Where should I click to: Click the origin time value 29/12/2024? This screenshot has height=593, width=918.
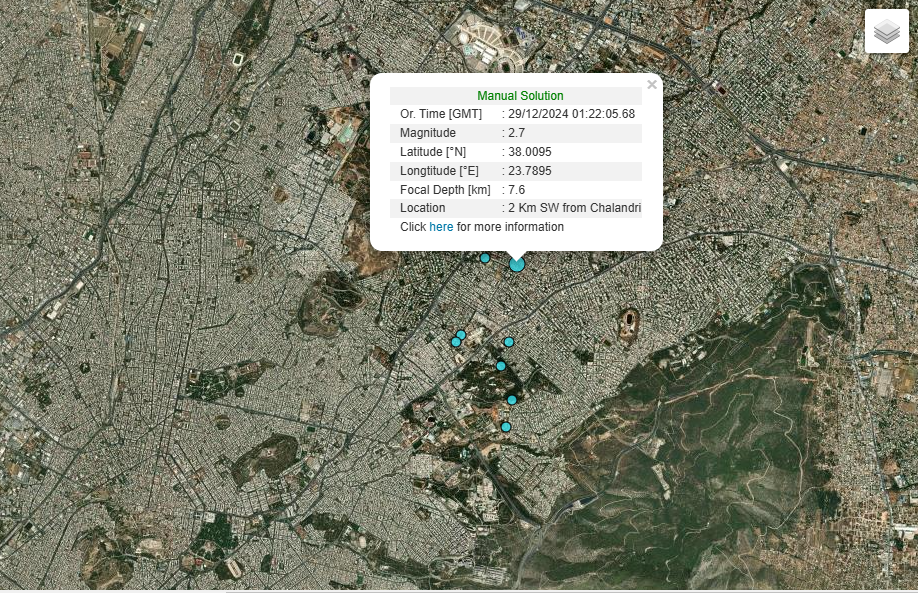[x=571, y=114]
